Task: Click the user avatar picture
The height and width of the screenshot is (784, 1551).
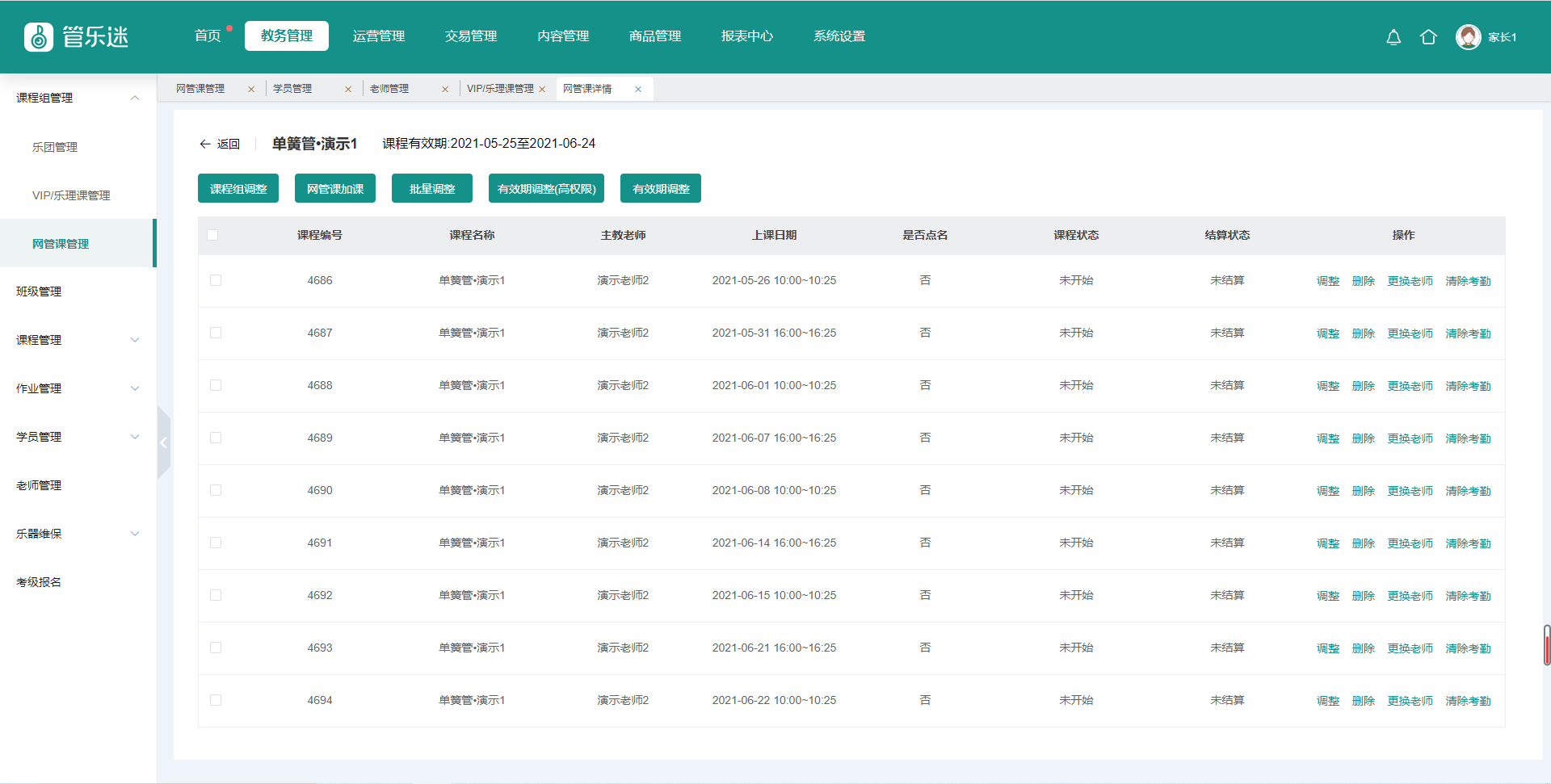Action: tap(1468, 37)
